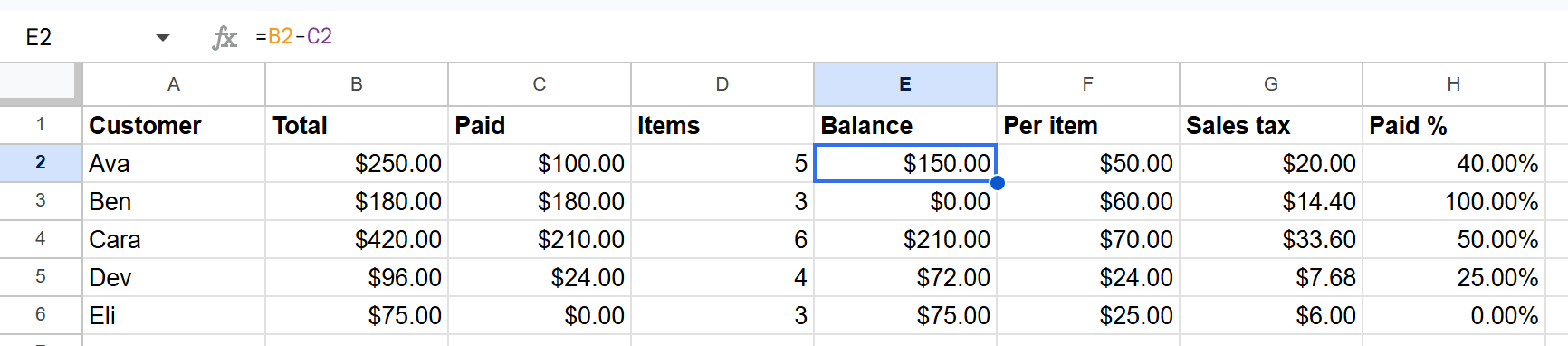Select selected balance cell $150.00
The height and width of the screenshot is (346, 1568).
tap(905, 163)
